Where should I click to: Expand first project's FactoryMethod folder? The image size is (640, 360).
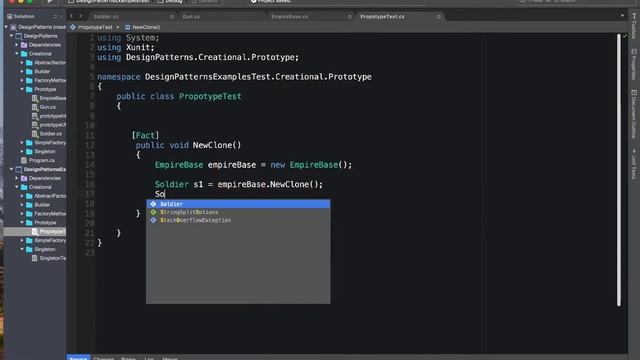coord(22,80)
